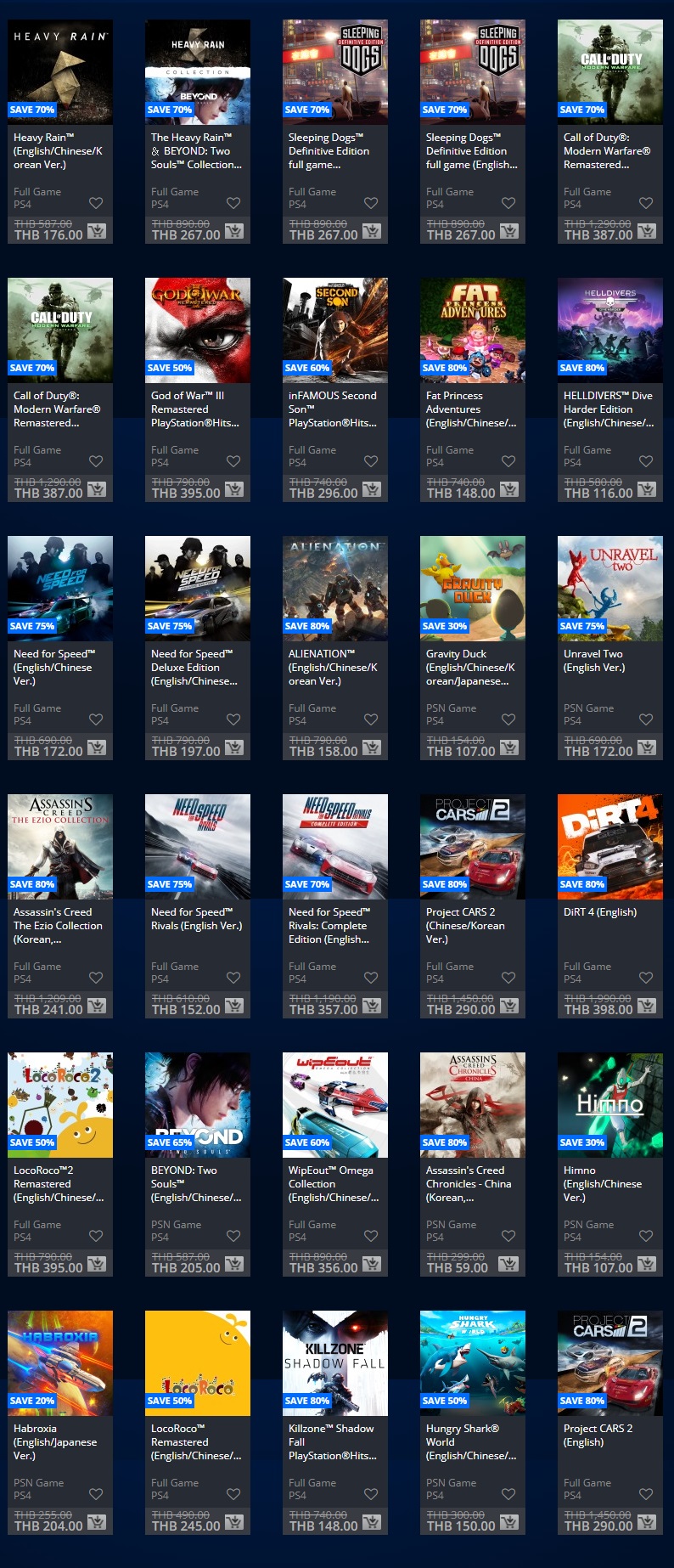Open the DiRT 4 cover thumbnail

pyautogui.click(x=610, y=847)
